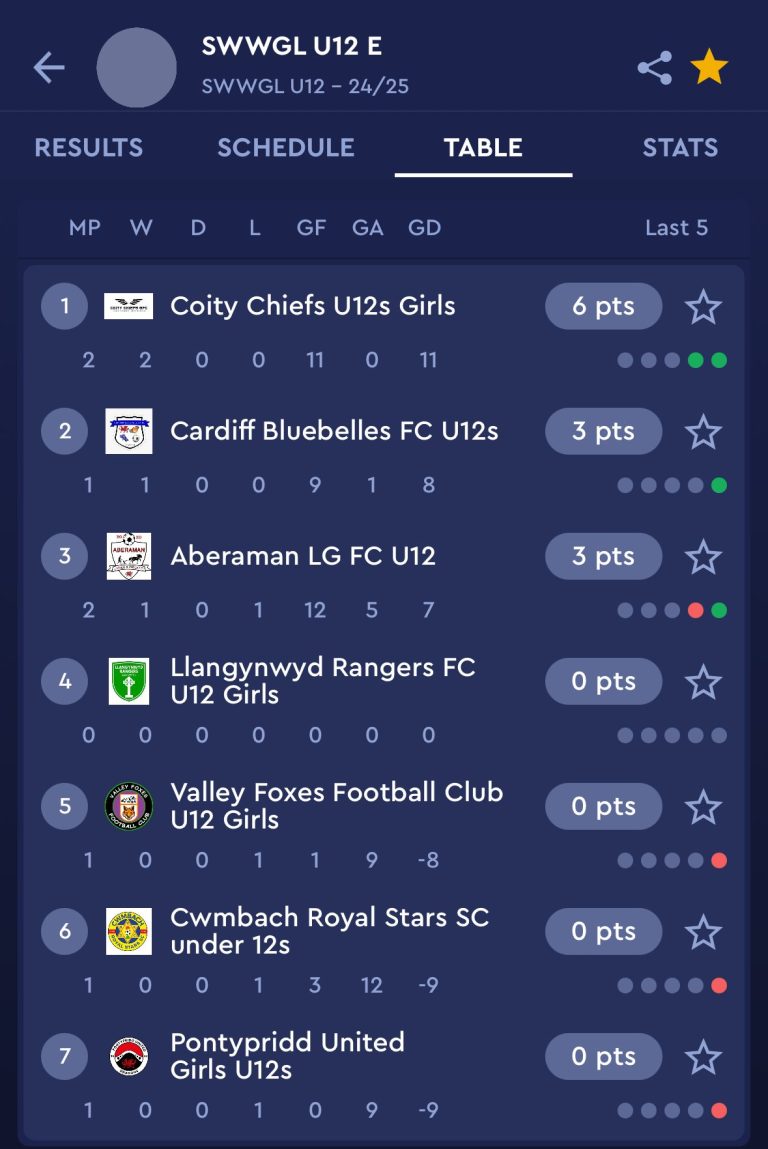This screenshot has height=1149, width=768.
Task: Select the STATS tab
Action: pos(680,147)
